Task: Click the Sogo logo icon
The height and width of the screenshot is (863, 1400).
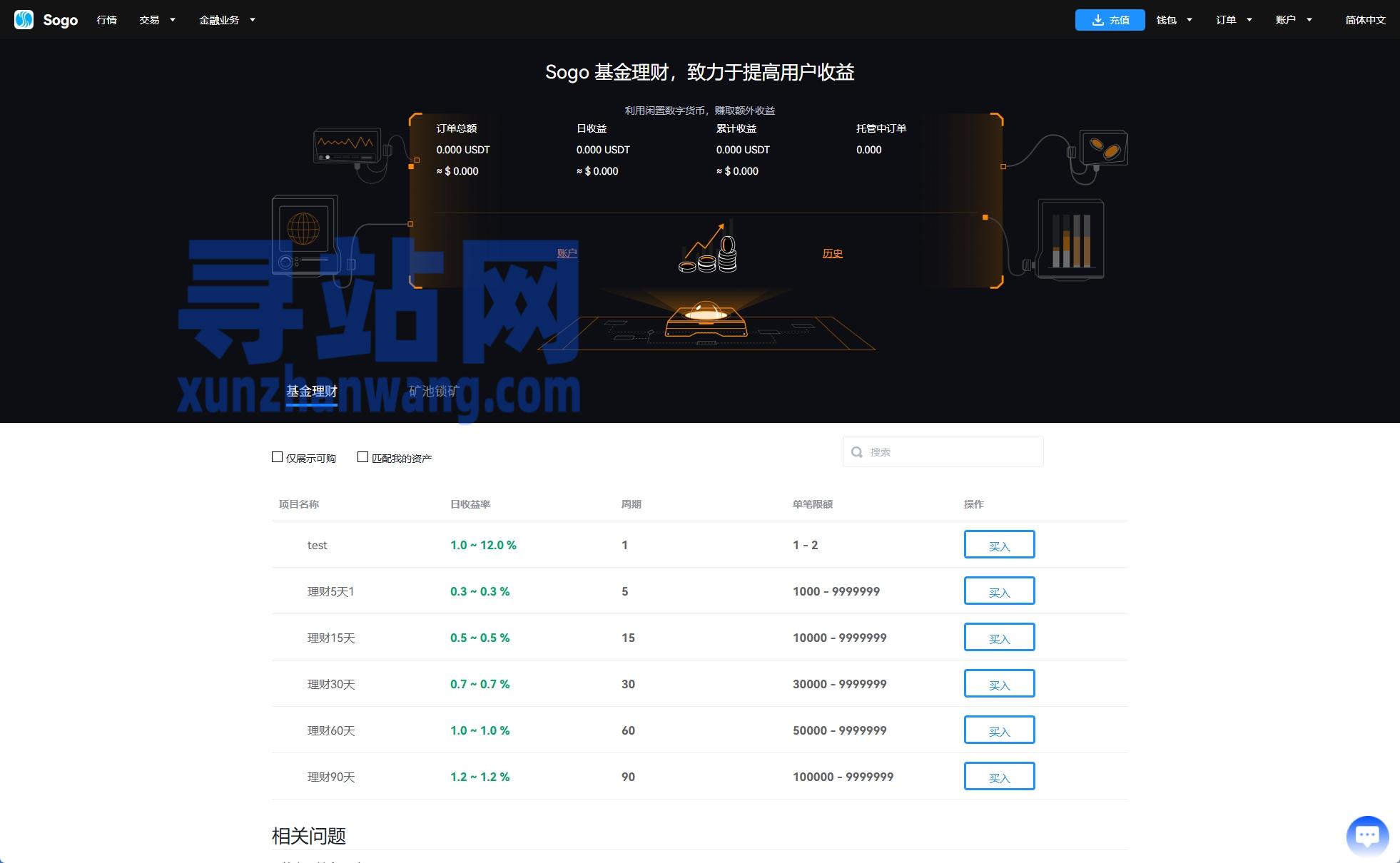Action: (24, 20)
